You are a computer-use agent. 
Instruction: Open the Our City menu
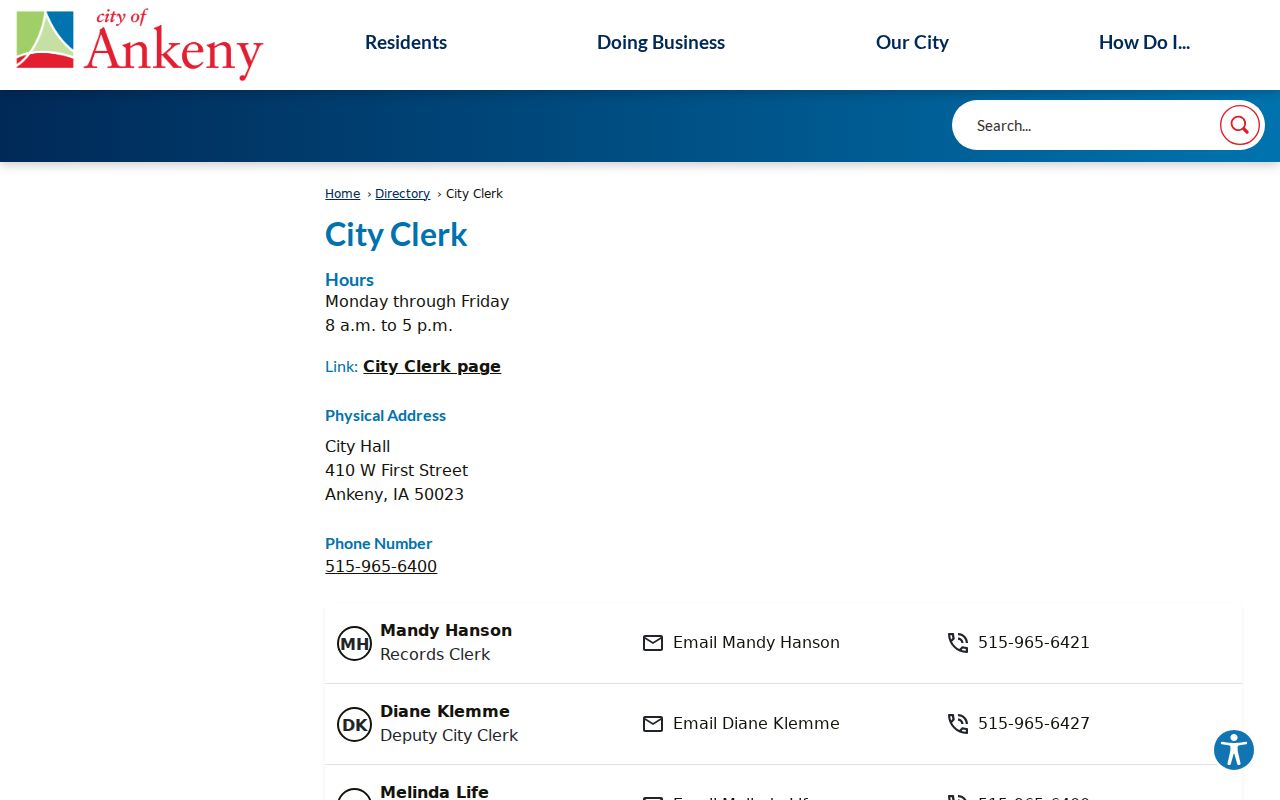point(912,42)
